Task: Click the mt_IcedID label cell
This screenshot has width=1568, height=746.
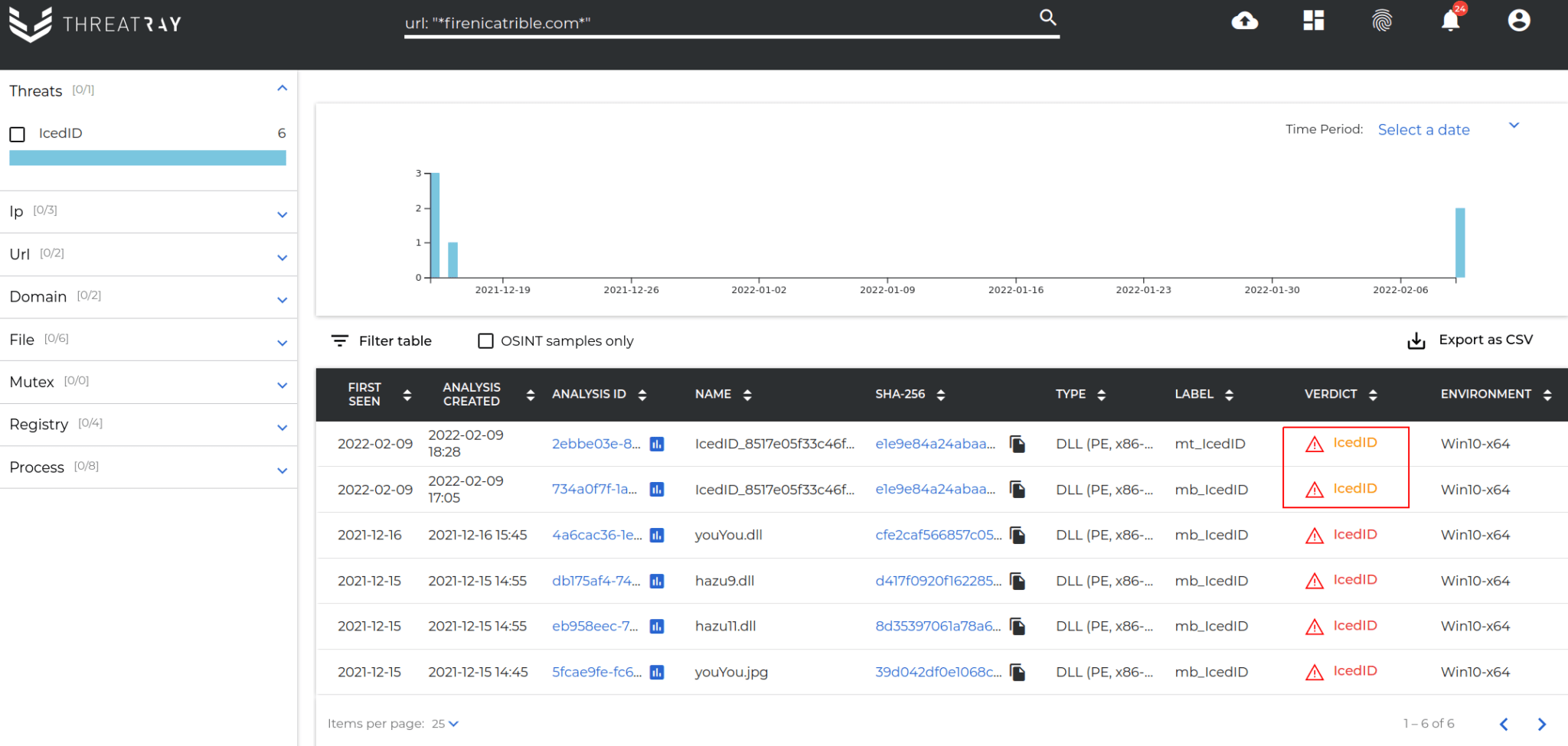Action: coord(1210,444)
